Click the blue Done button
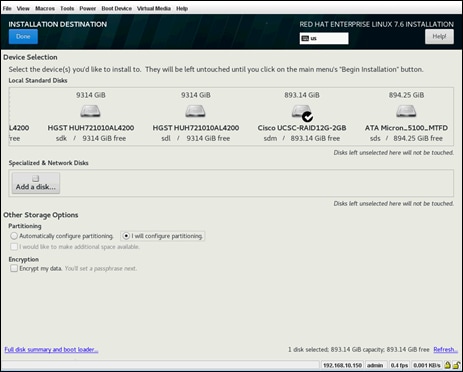Viewport: 463px width, 372px height. point(23,37)
